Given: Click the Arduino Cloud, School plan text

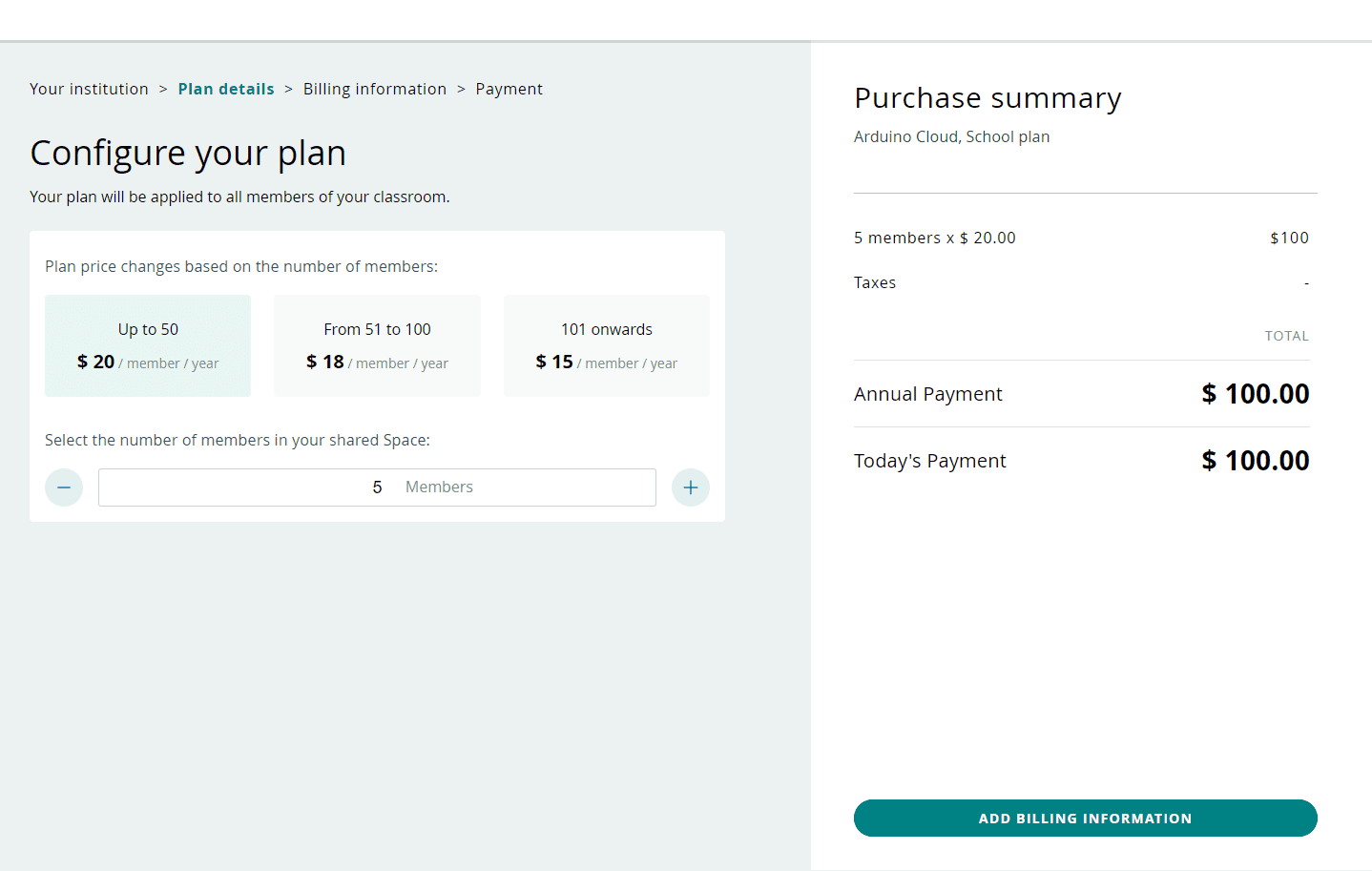Looking at the screenshot, I should pos(951,136).
